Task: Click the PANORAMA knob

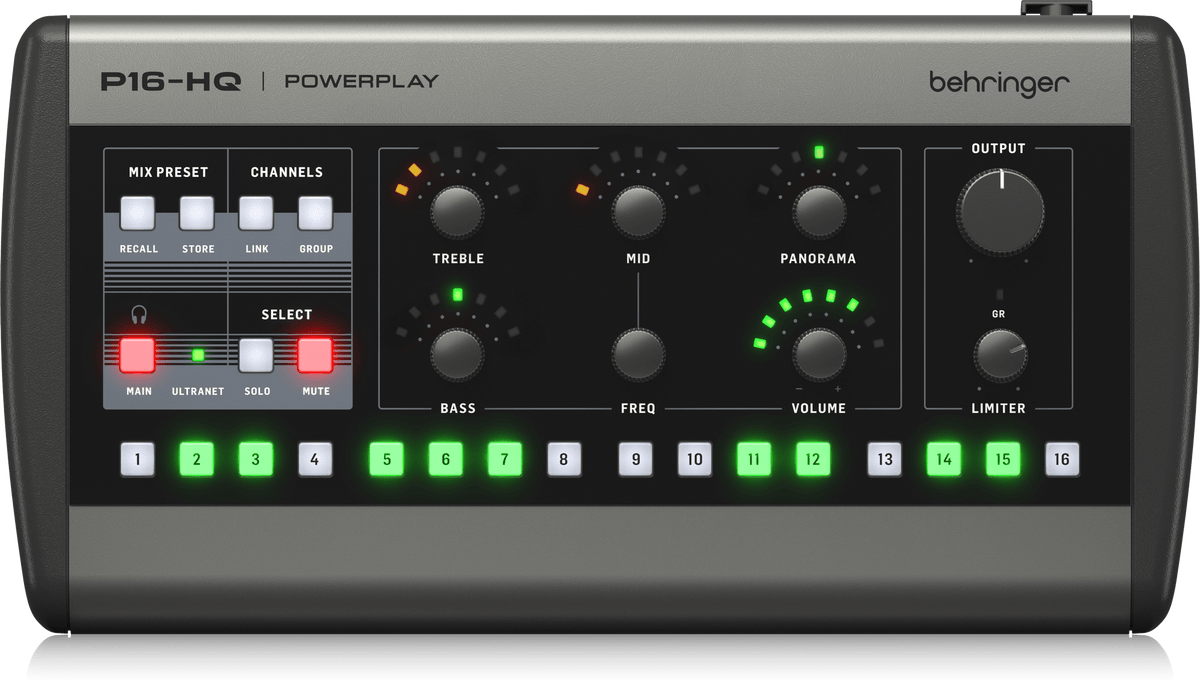Action: (819, 210)
